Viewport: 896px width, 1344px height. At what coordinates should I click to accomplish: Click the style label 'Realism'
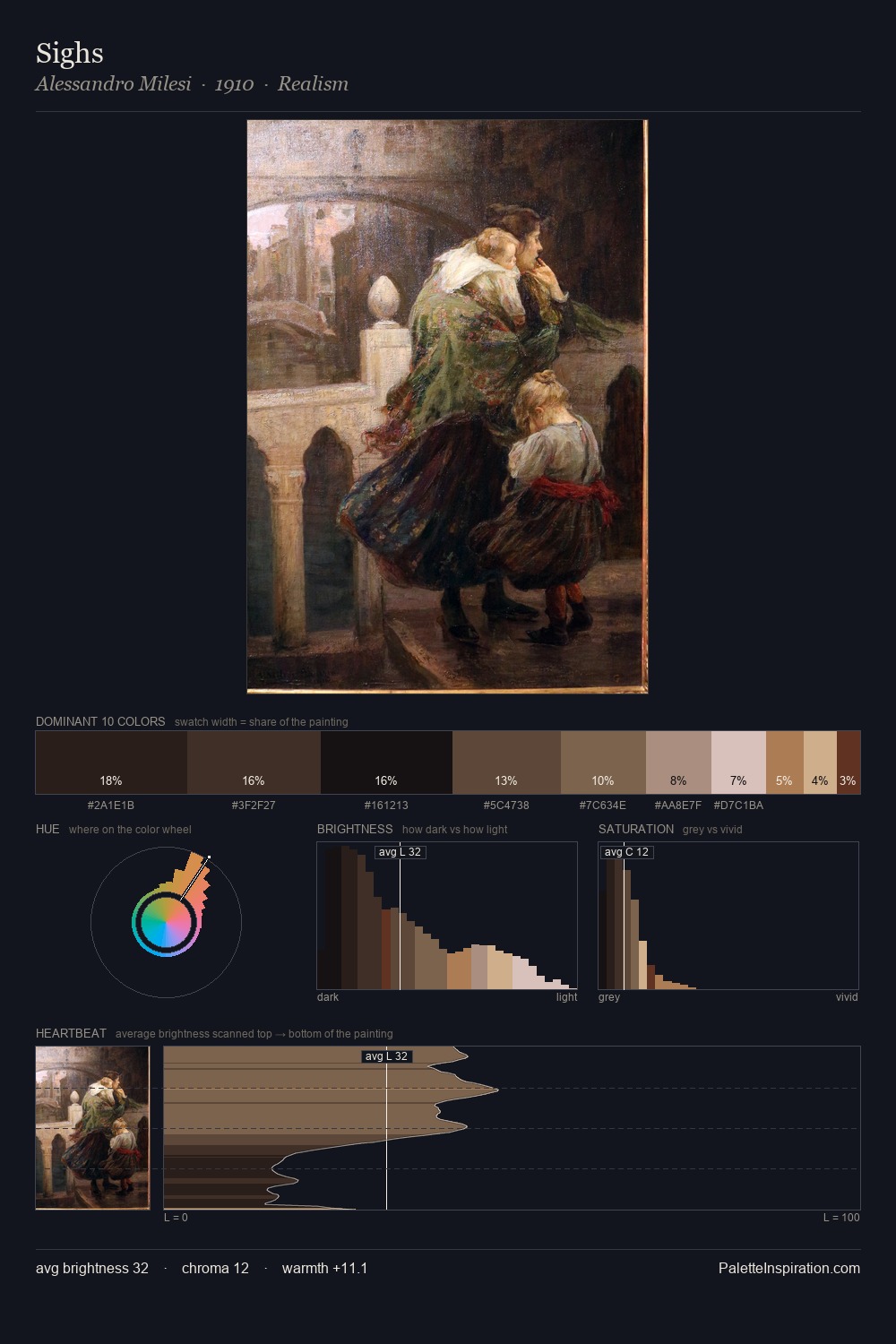(x=313, y=84)
